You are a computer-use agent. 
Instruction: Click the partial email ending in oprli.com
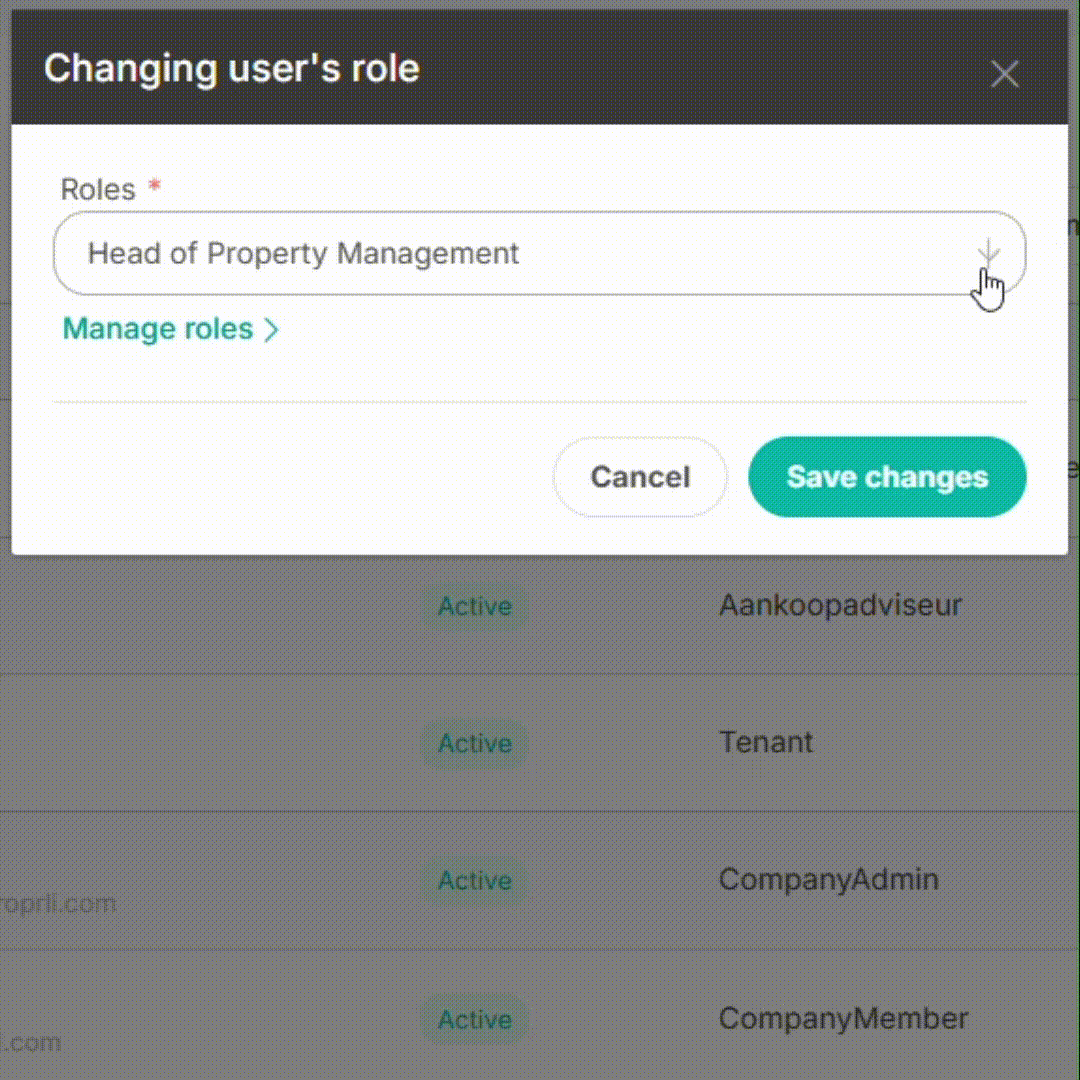58,904
